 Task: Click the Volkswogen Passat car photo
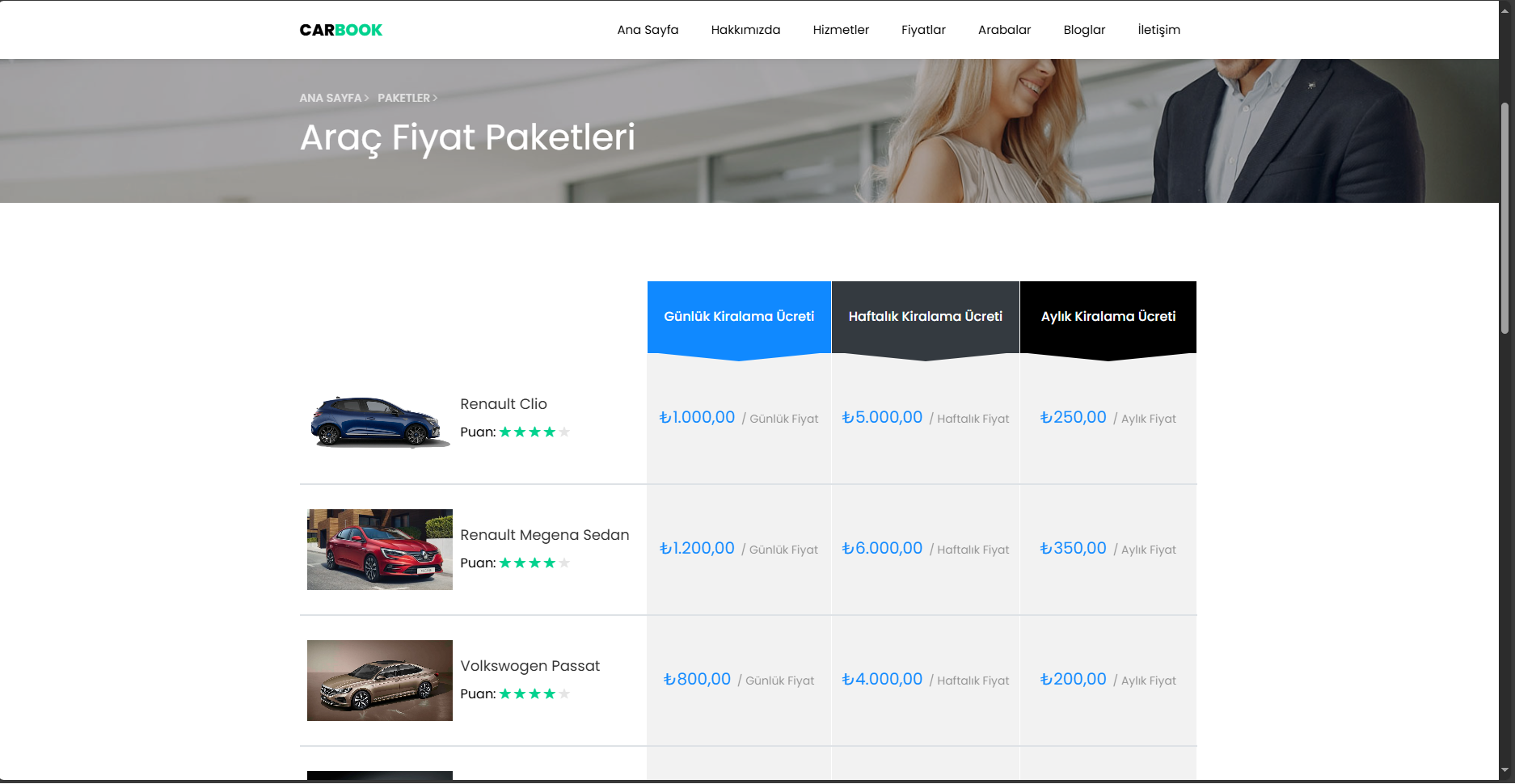coord(379,681)
